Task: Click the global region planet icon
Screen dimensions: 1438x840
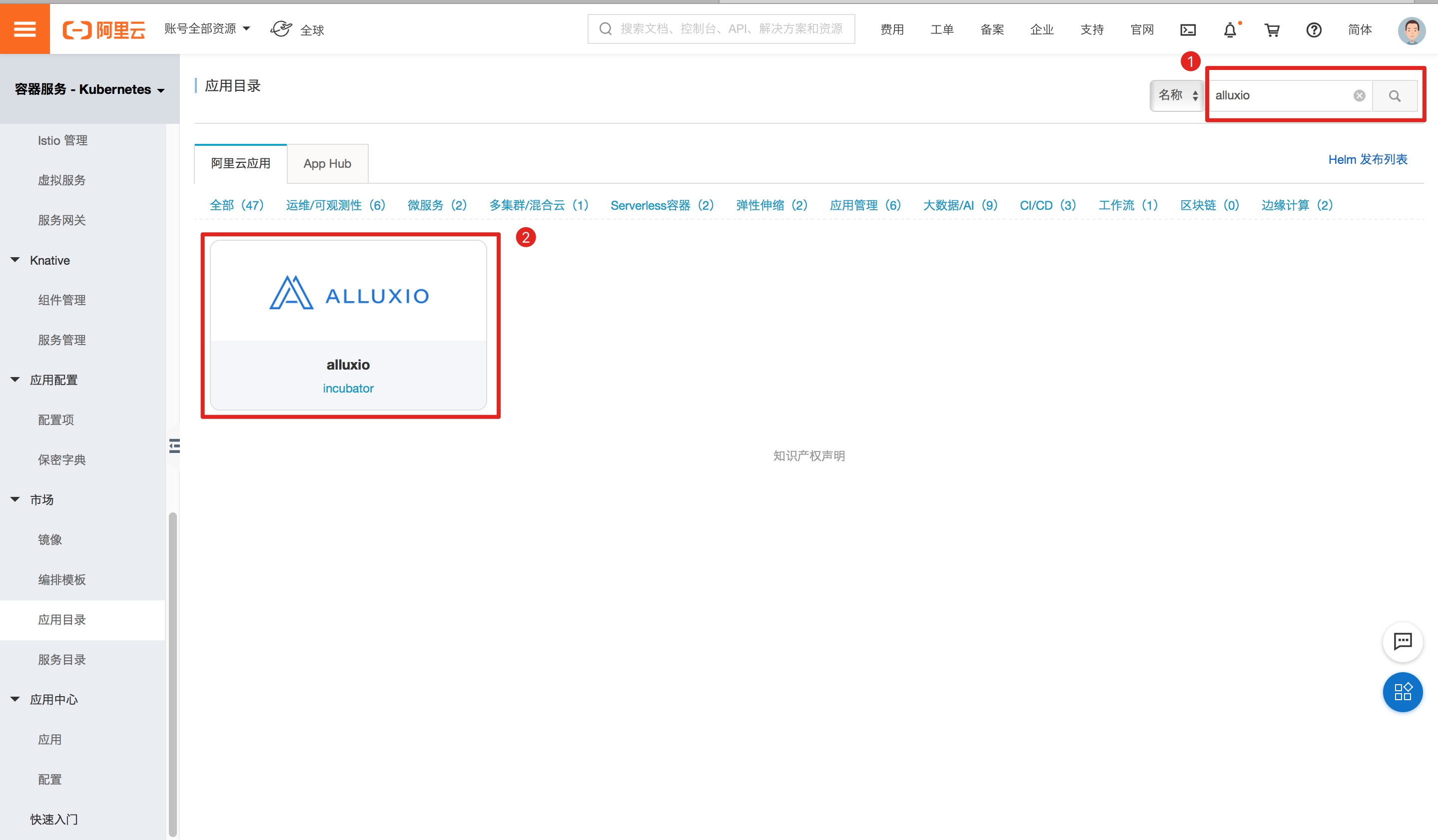Action: (x=281, y=28)
